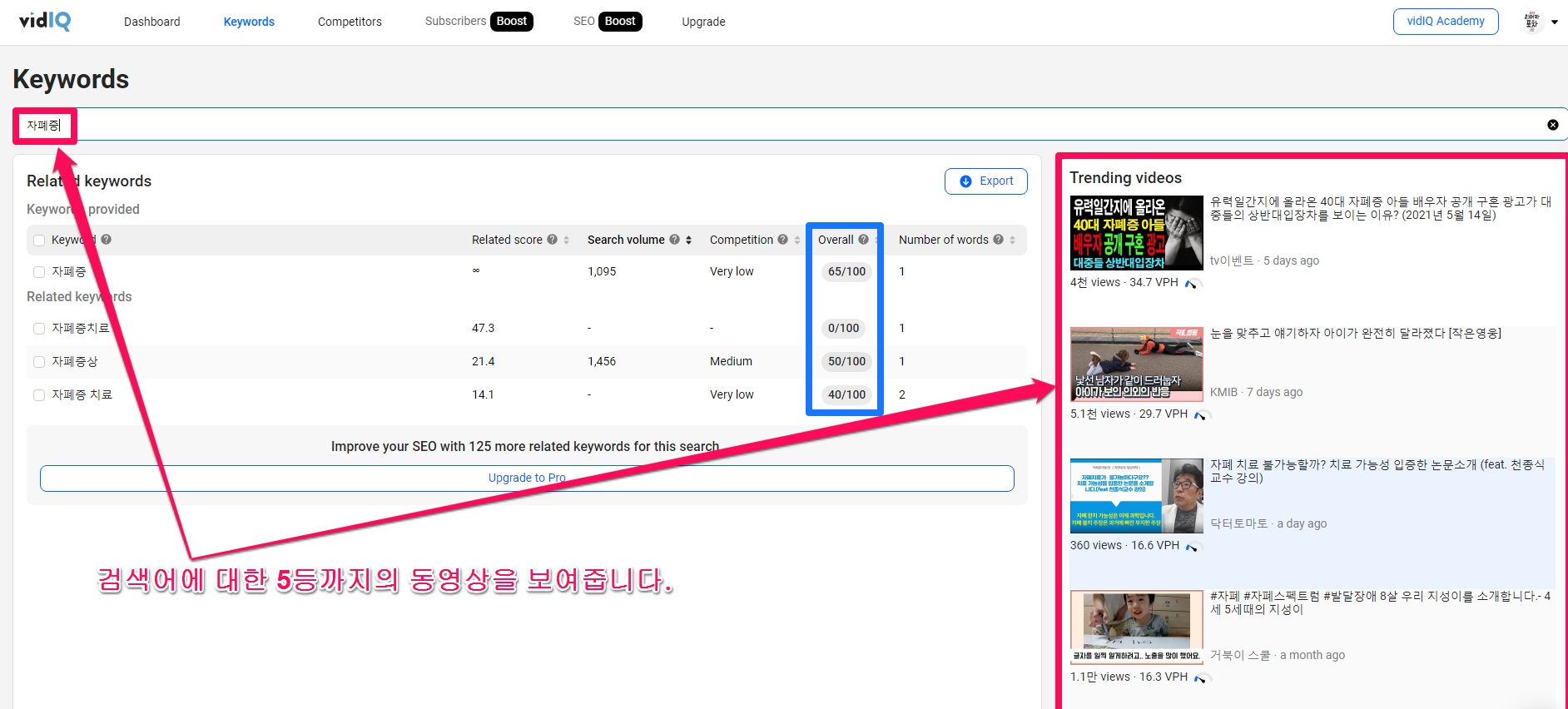This screenshot has width=1568, height=709.
Task: Click the Medium competition value
Action: tap(731, 361)
